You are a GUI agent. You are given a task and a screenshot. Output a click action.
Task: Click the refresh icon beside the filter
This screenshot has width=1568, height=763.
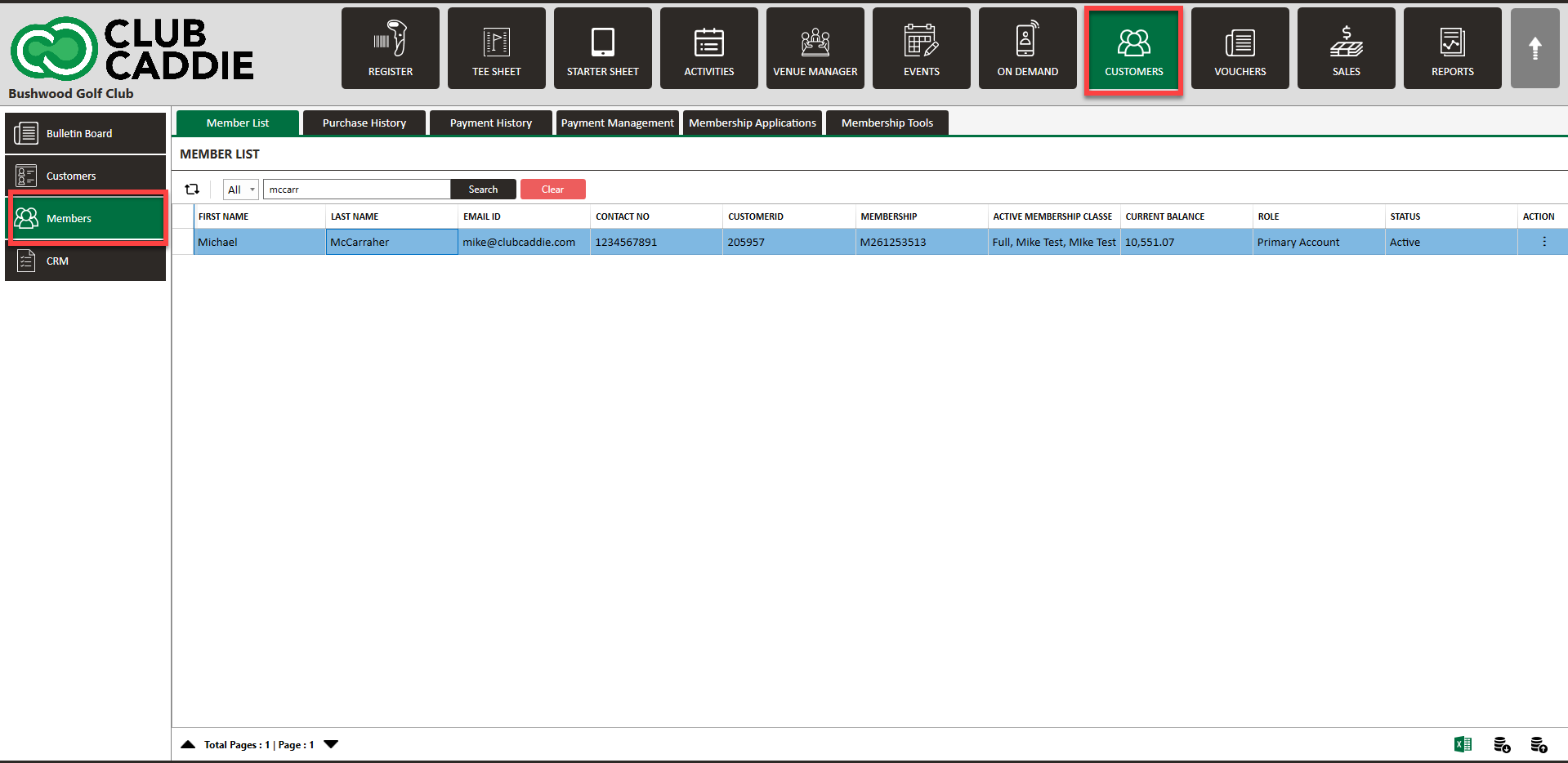(192, 189)
